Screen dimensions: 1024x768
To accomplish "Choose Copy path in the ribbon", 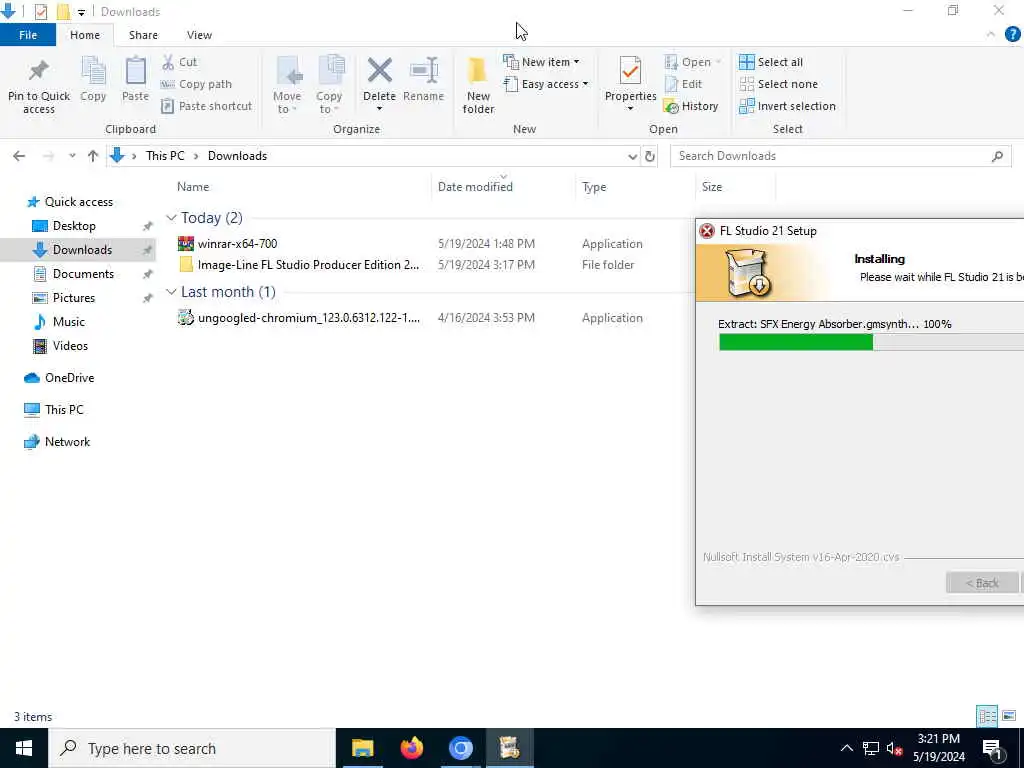I will click(197, 84).
